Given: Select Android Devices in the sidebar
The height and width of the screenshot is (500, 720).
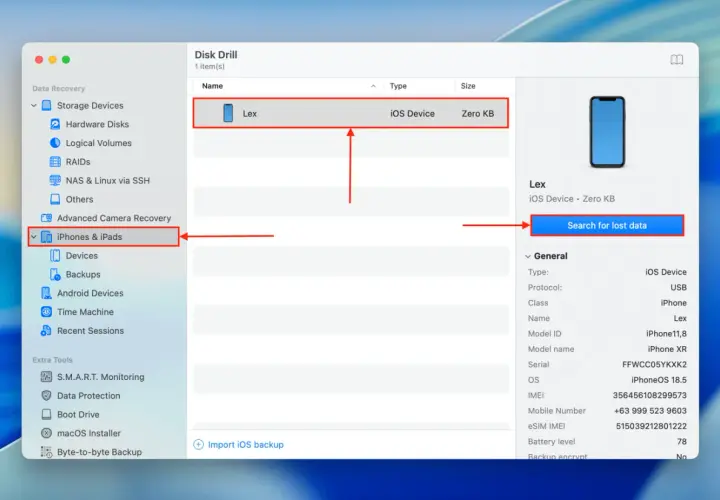Looking at the screenshot, I should (90, 293).
